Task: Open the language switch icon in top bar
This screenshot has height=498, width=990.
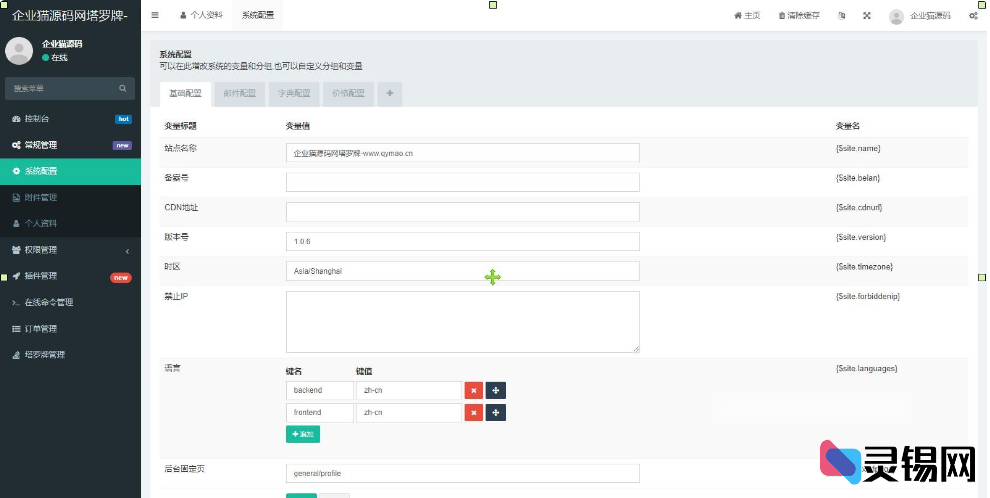Action: coord(842,15)
